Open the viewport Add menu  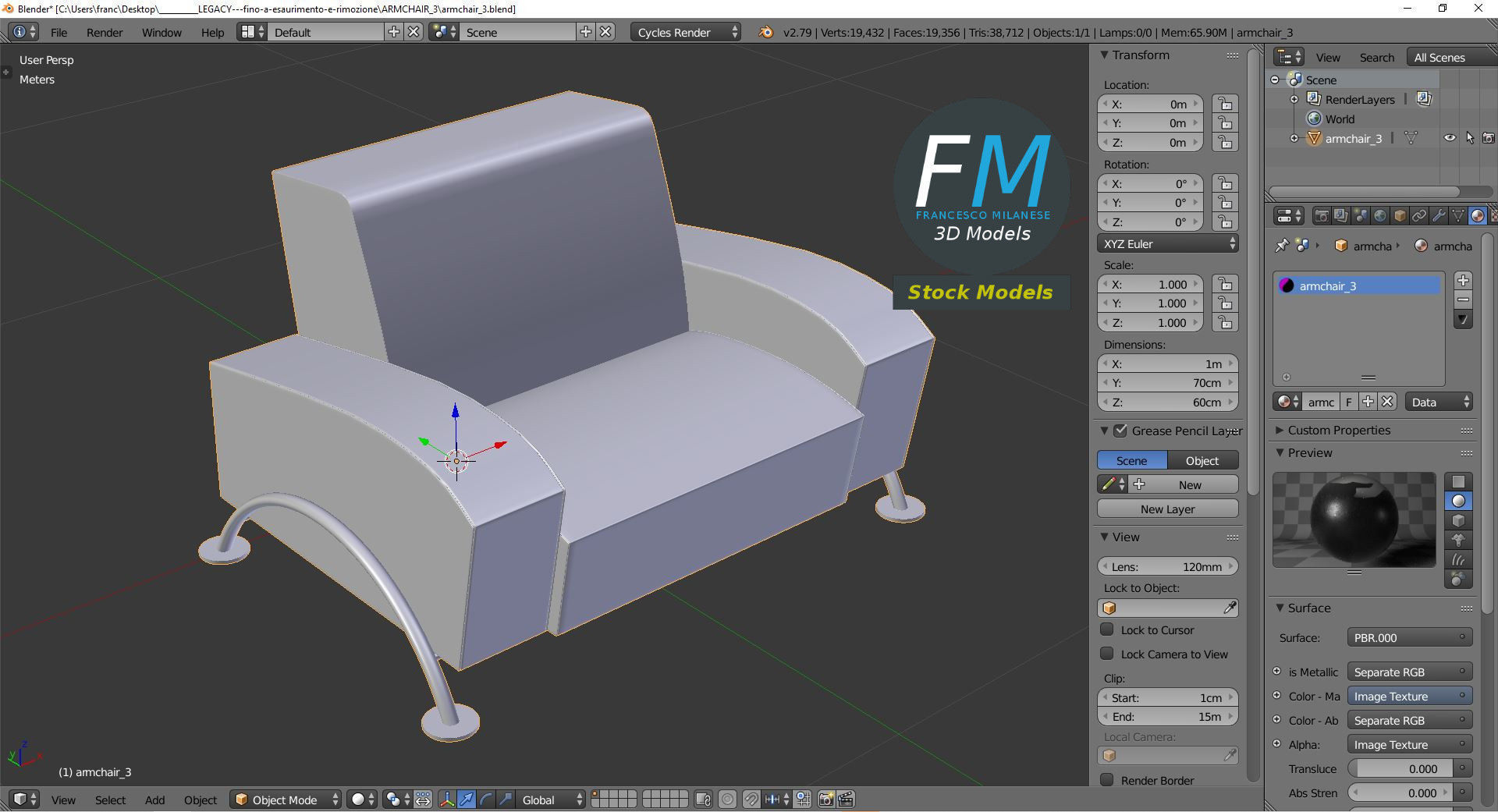(154, 800)
